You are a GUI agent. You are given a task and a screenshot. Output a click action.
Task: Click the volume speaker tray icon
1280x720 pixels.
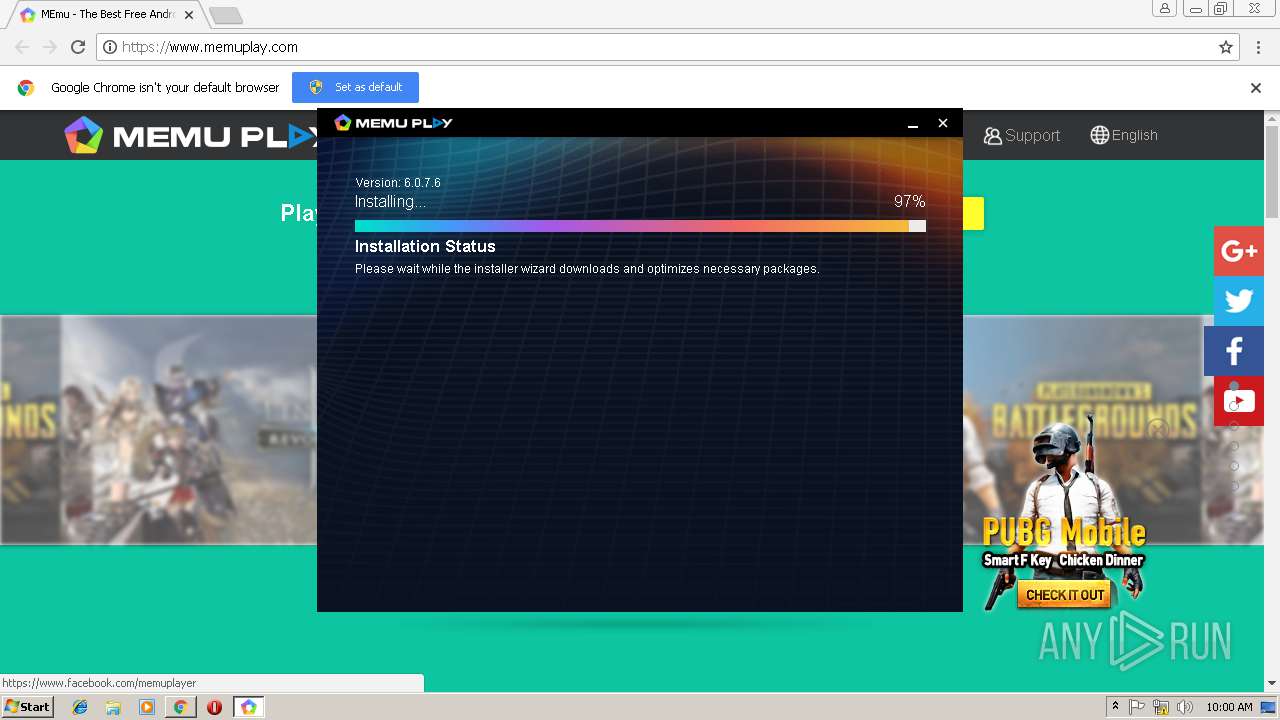[x=1185, y=707]
